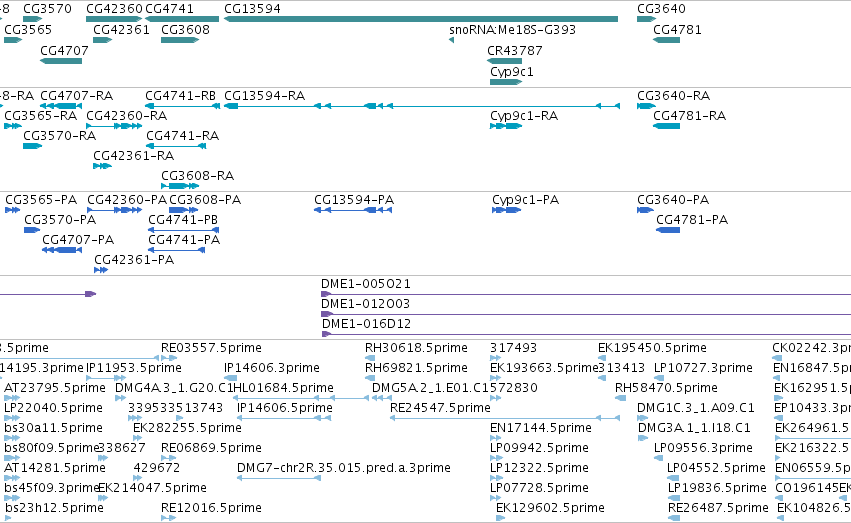Select the CG3608-PA protein feature

click(184, 210)
